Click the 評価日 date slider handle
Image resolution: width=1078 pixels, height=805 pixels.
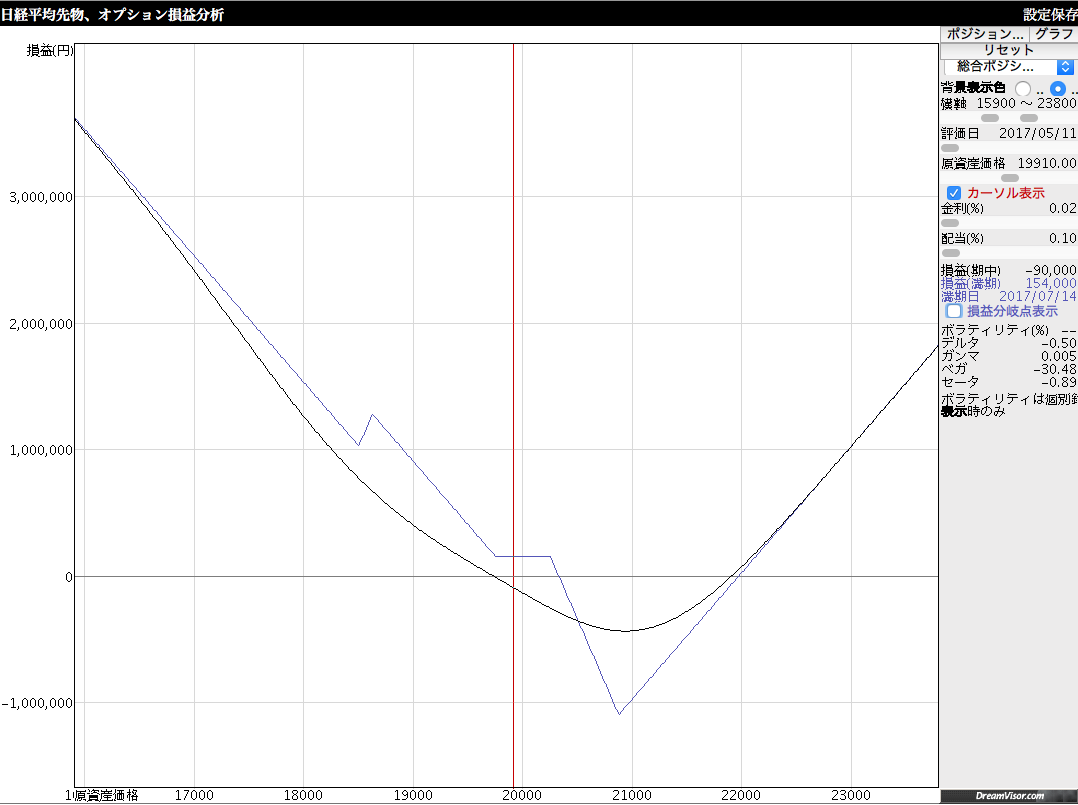point(950,148)
